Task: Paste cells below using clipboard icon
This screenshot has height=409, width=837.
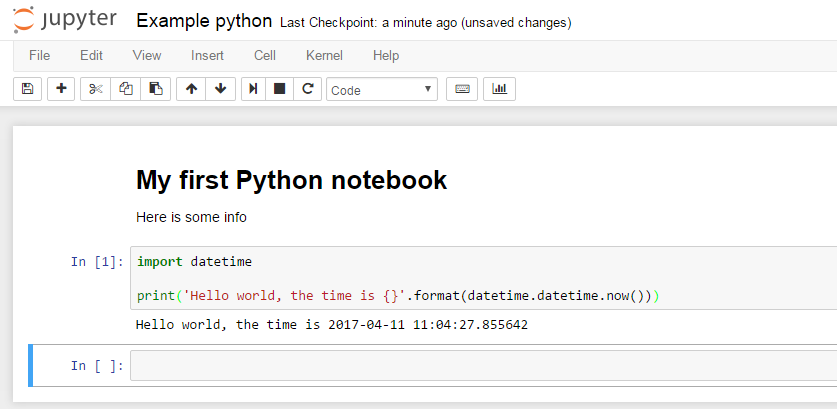Action: click(x=155, y=89)
